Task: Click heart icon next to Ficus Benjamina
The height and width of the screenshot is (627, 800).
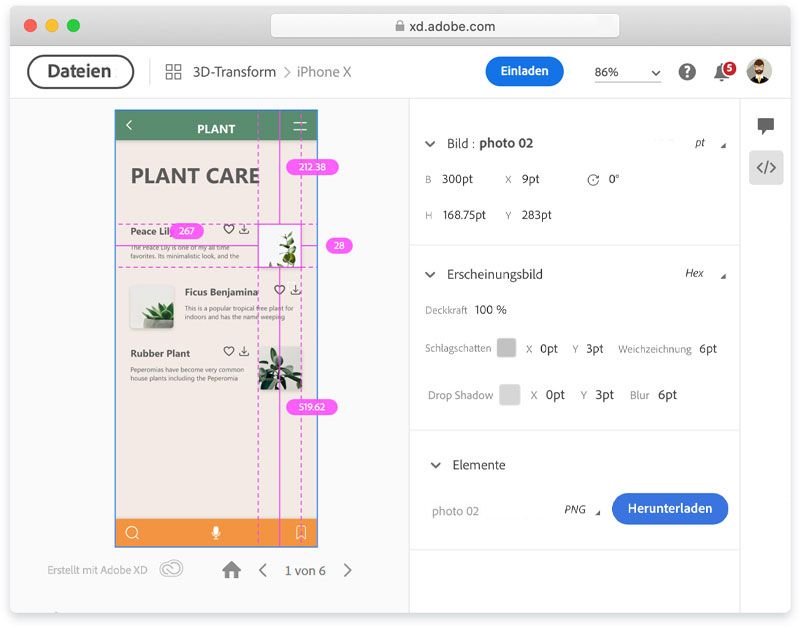Action: [280, 290]
